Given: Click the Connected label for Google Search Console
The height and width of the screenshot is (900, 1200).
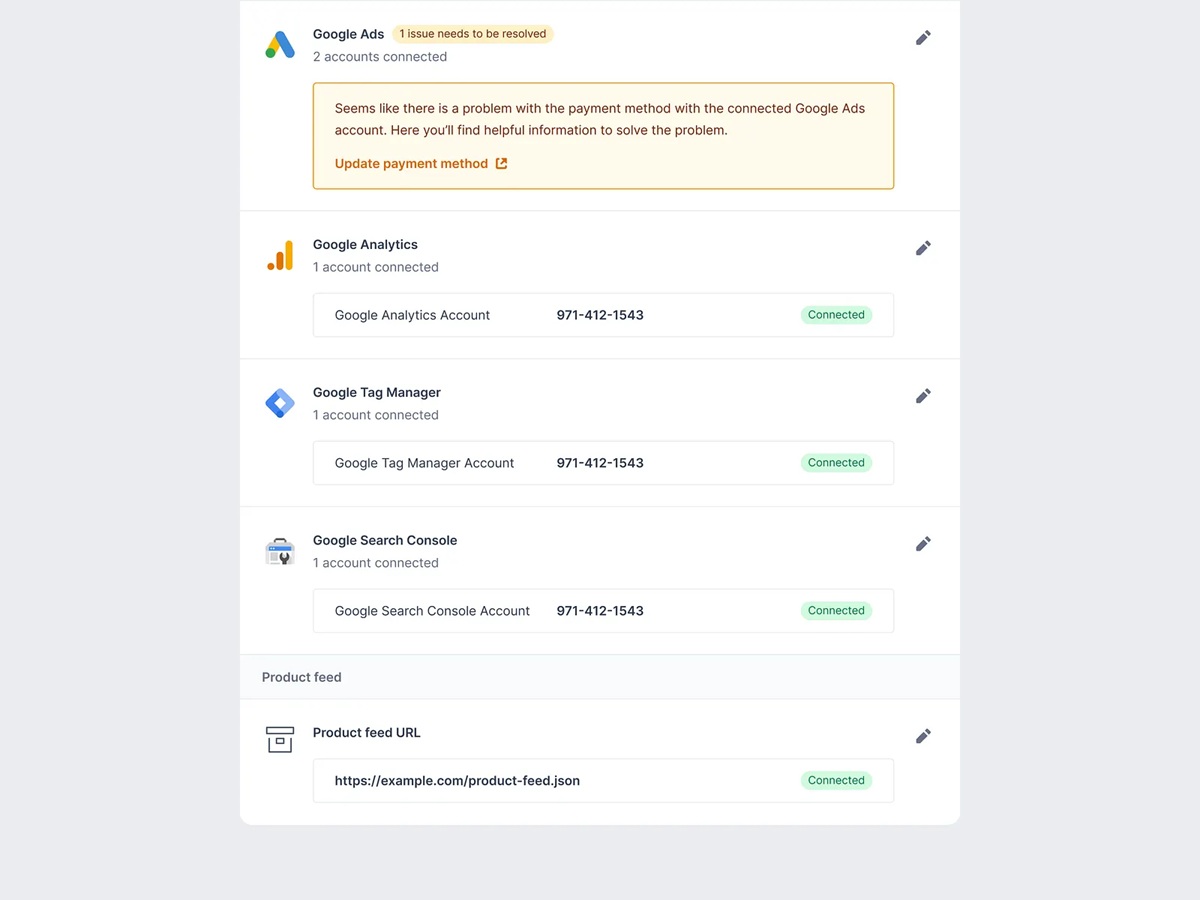Looking at the screenshot, I should [x=836, y=610].
